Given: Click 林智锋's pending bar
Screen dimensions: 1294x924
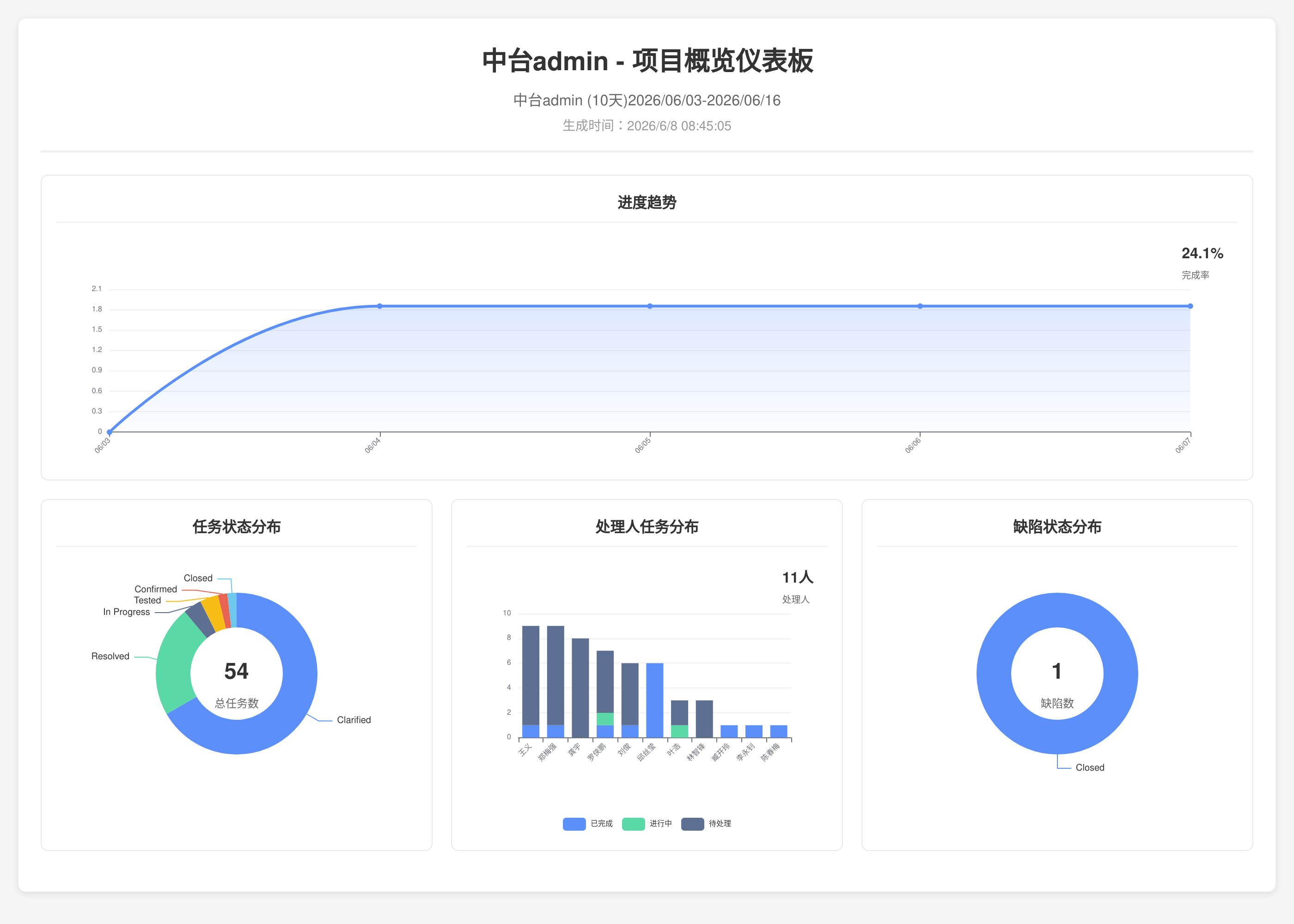Looking at the screenshot, I should (x=704, y=719).
